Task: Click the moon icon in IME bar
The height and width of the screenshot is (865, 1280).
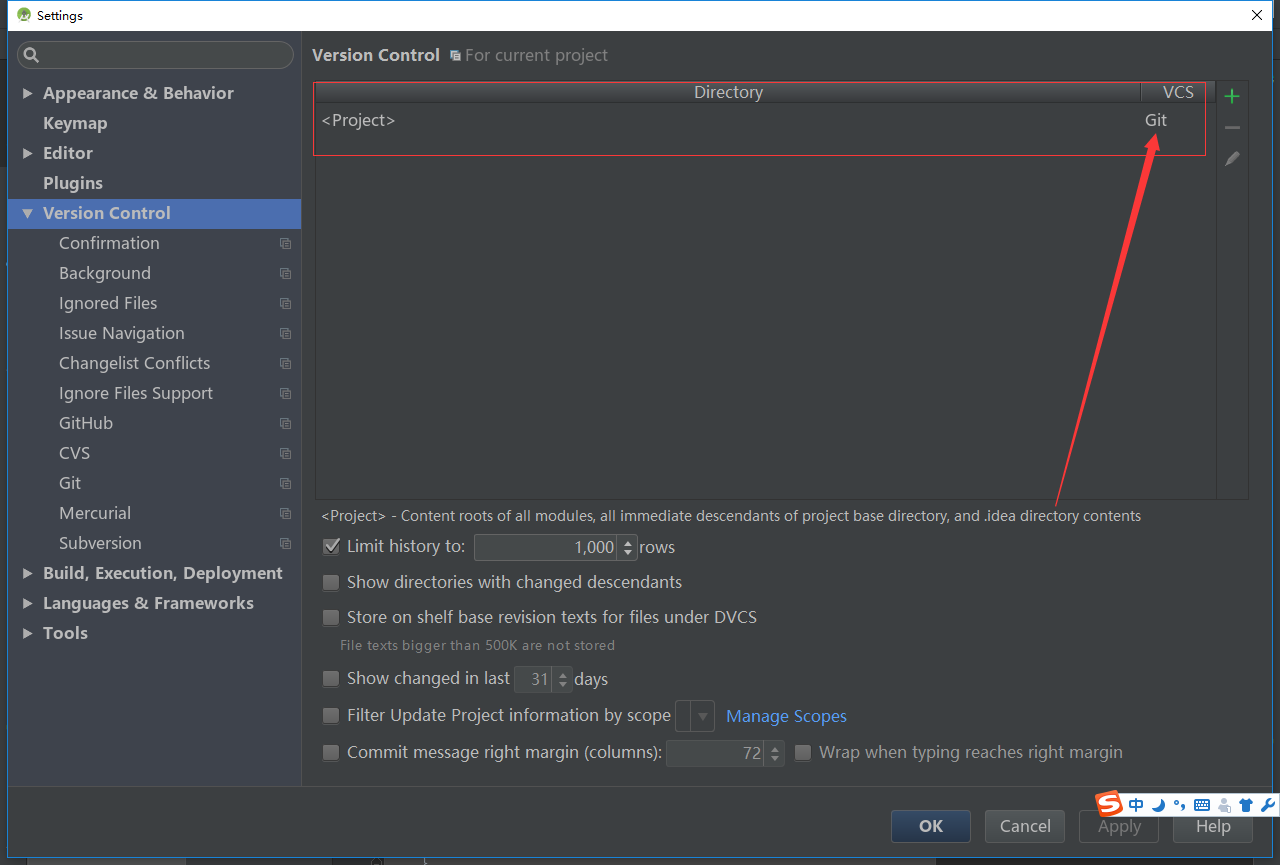Action: click(x=1158, y=805)
